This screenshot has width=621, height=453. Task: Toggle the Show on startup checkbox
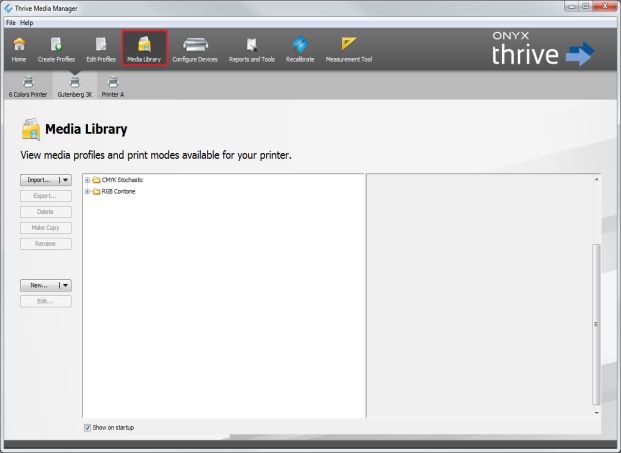click(x=88, y=428)
